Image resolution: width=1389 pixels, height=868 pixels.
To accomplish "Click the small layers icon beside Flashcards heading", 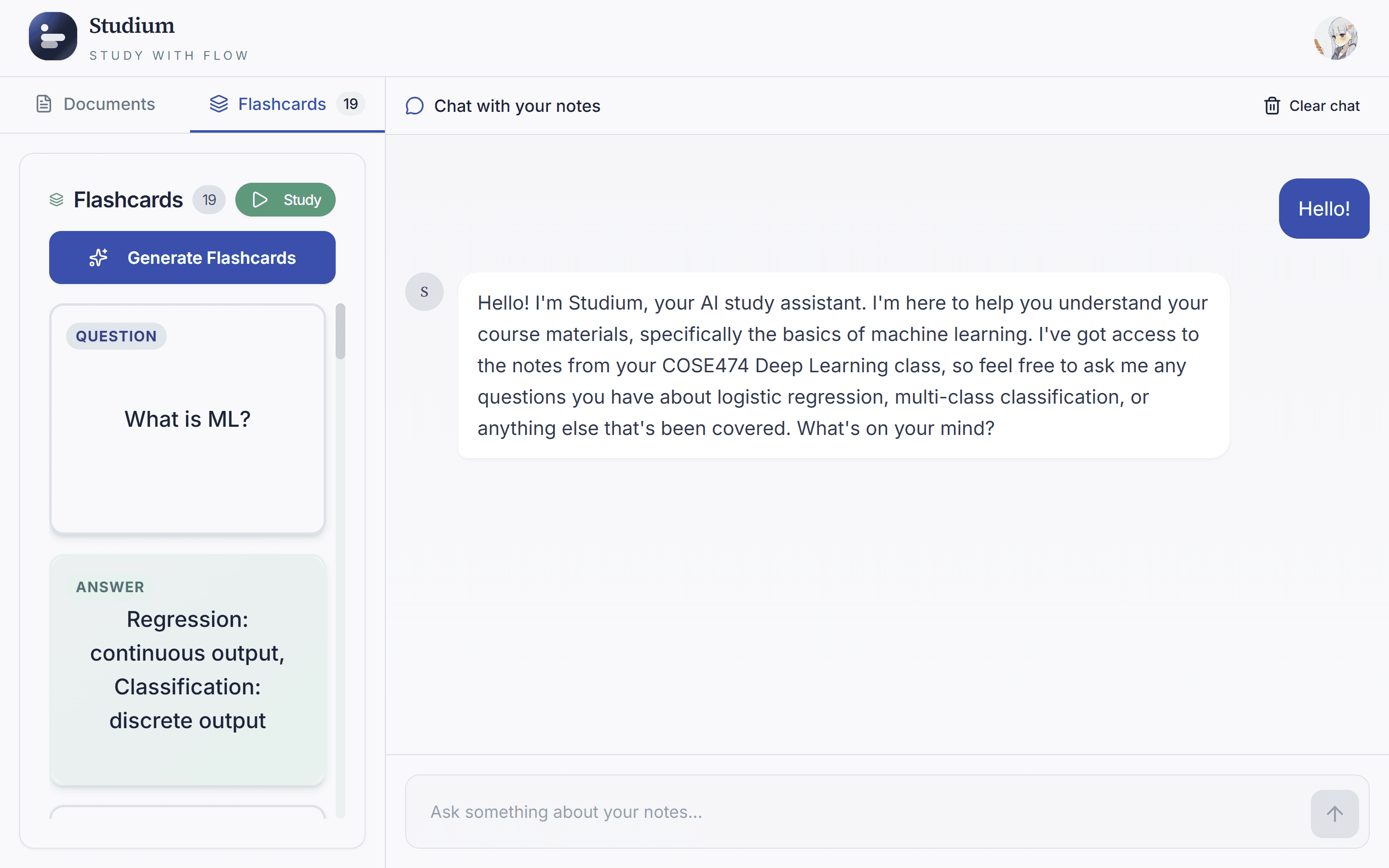I will pyautogui.click(x=56, y=200).
